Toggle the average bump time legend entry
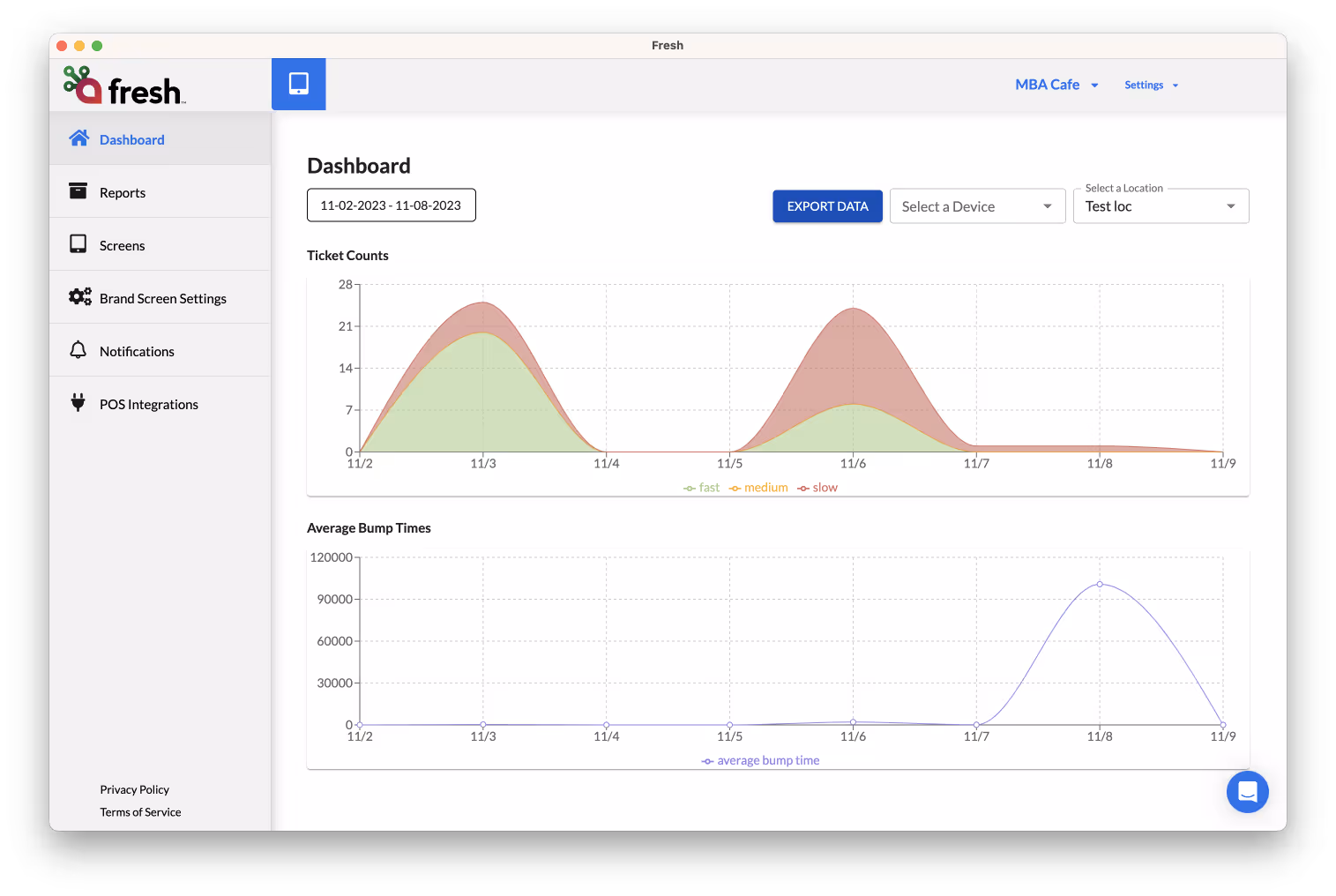 (760, 760)
